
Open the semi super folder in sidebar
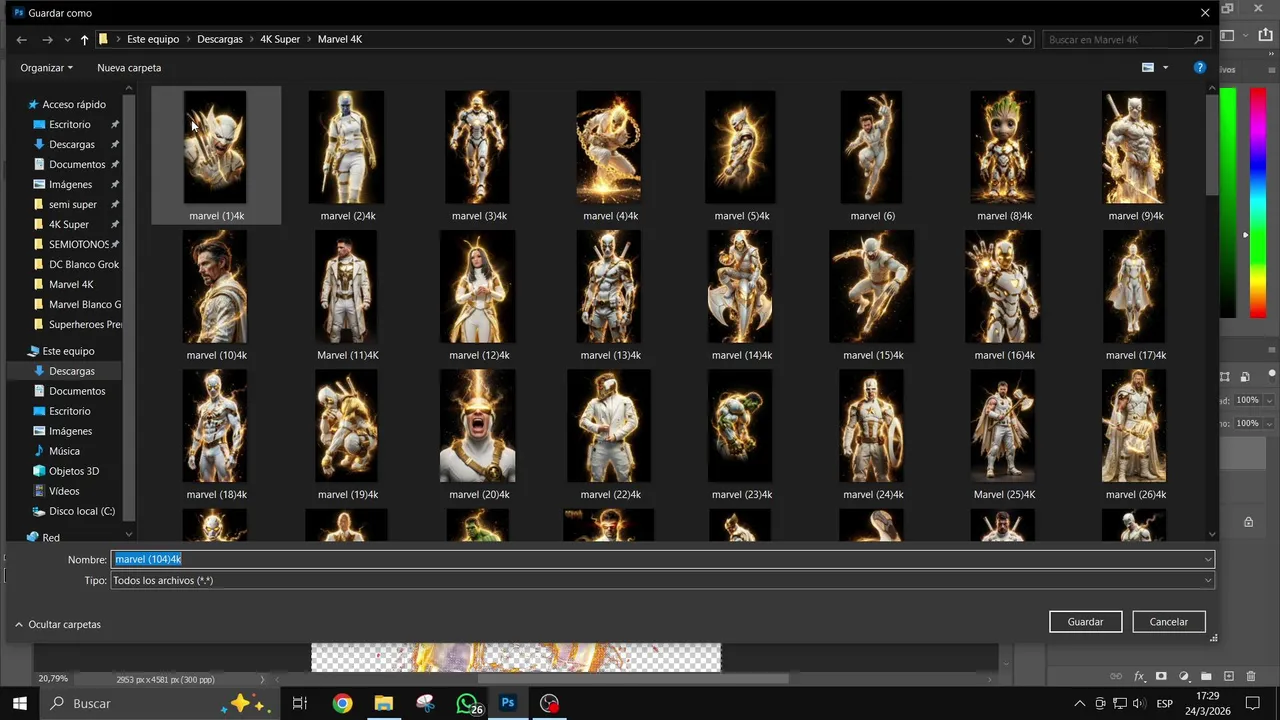tap(73, 204)
